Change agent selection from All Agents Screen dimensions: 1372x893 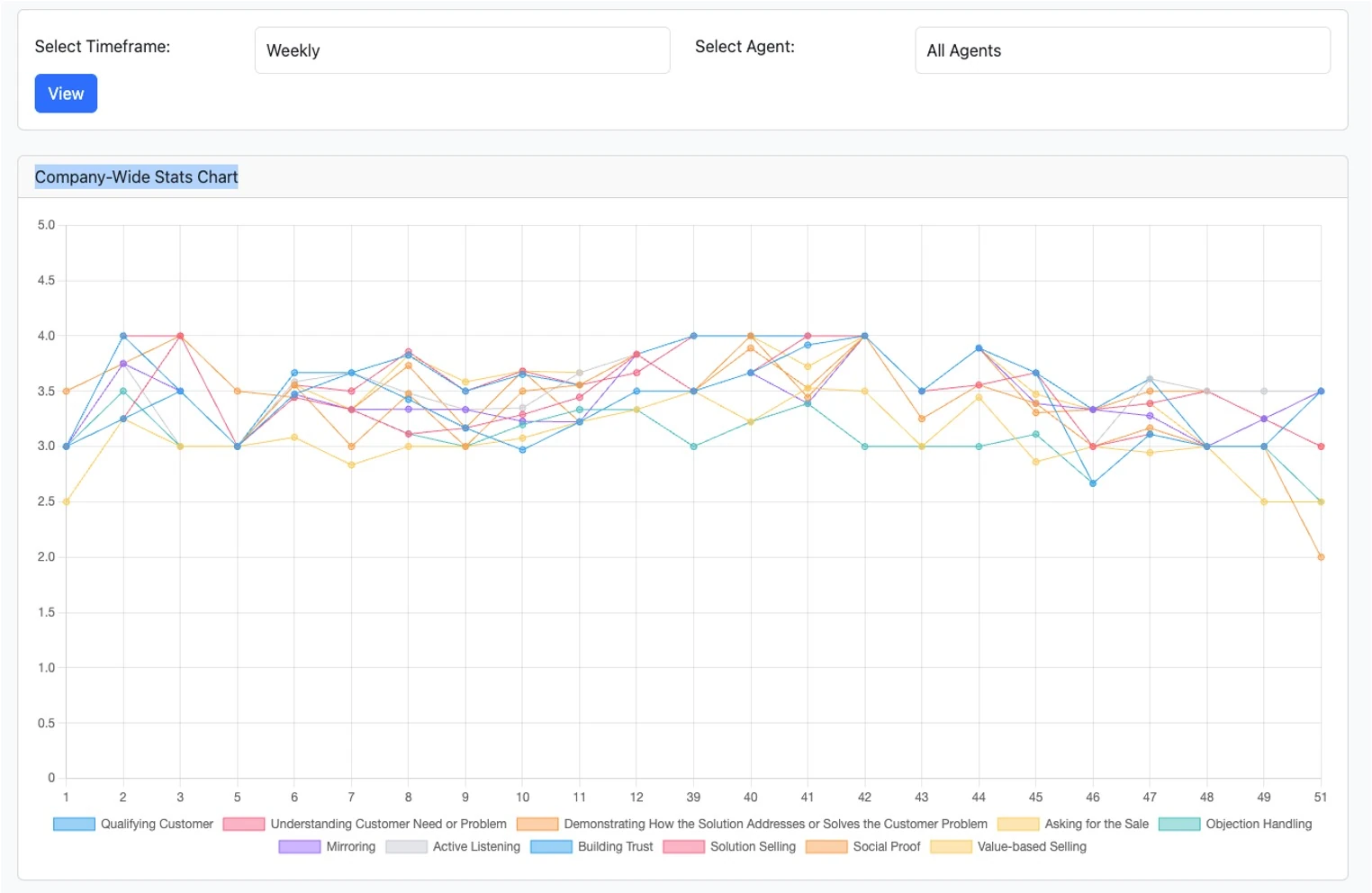pos(1121,50)
